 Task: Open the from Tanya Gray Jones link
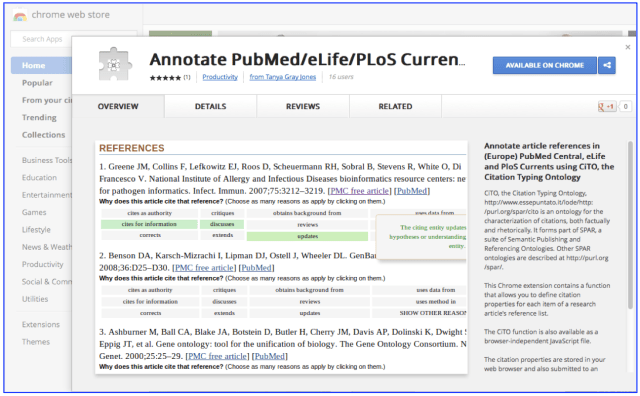[282, 77]
